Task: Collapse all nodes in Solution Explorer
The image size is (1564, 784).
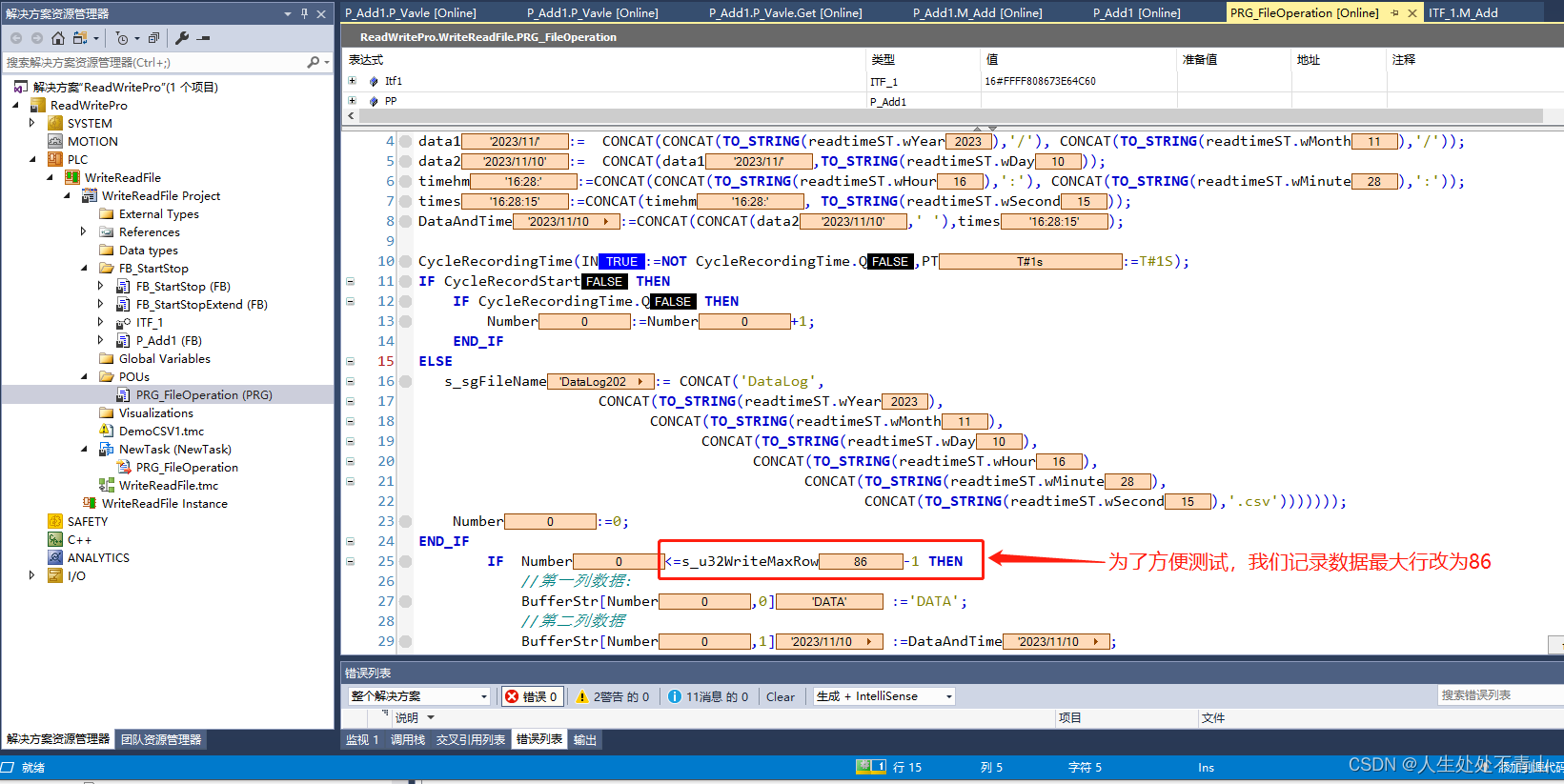Action: (x=154, y=38)
